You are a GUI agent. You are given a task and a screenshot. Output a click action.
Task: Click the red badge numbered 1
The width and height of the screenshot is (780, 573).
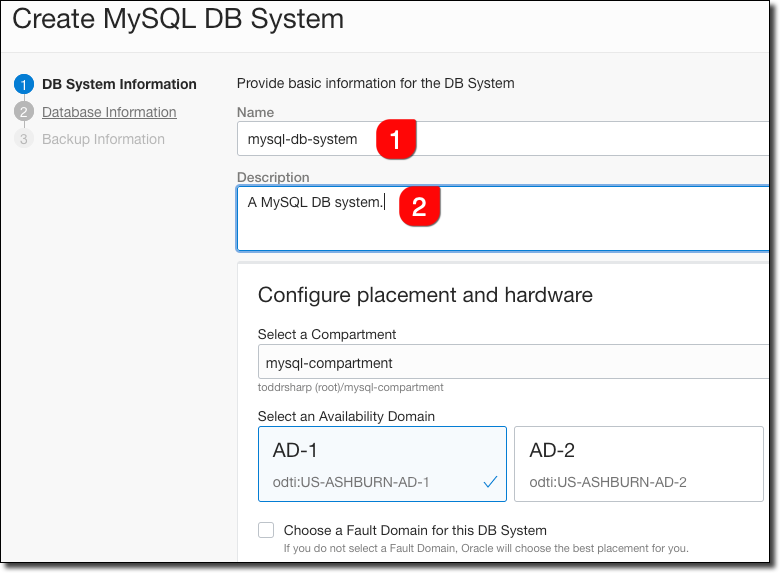(396, 140)
